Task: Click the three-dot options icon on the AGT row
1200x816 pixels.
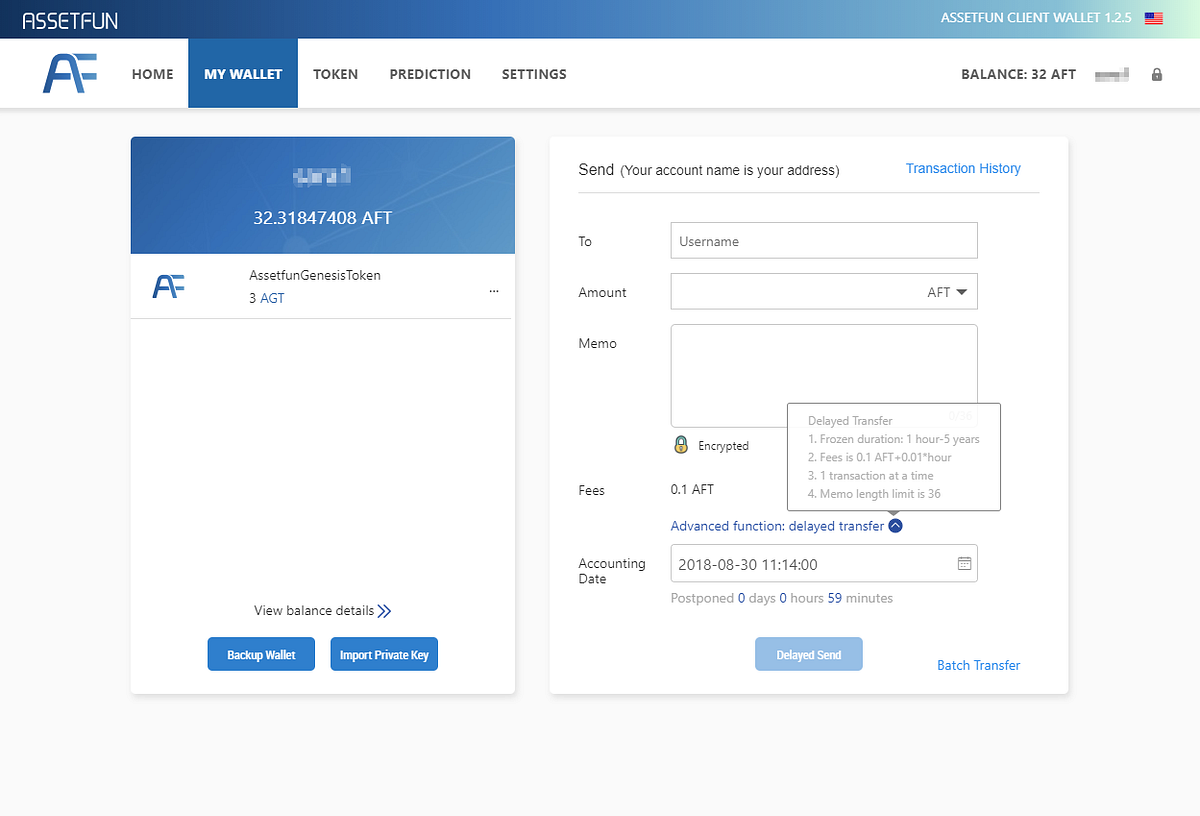Action: coord(493,290)
